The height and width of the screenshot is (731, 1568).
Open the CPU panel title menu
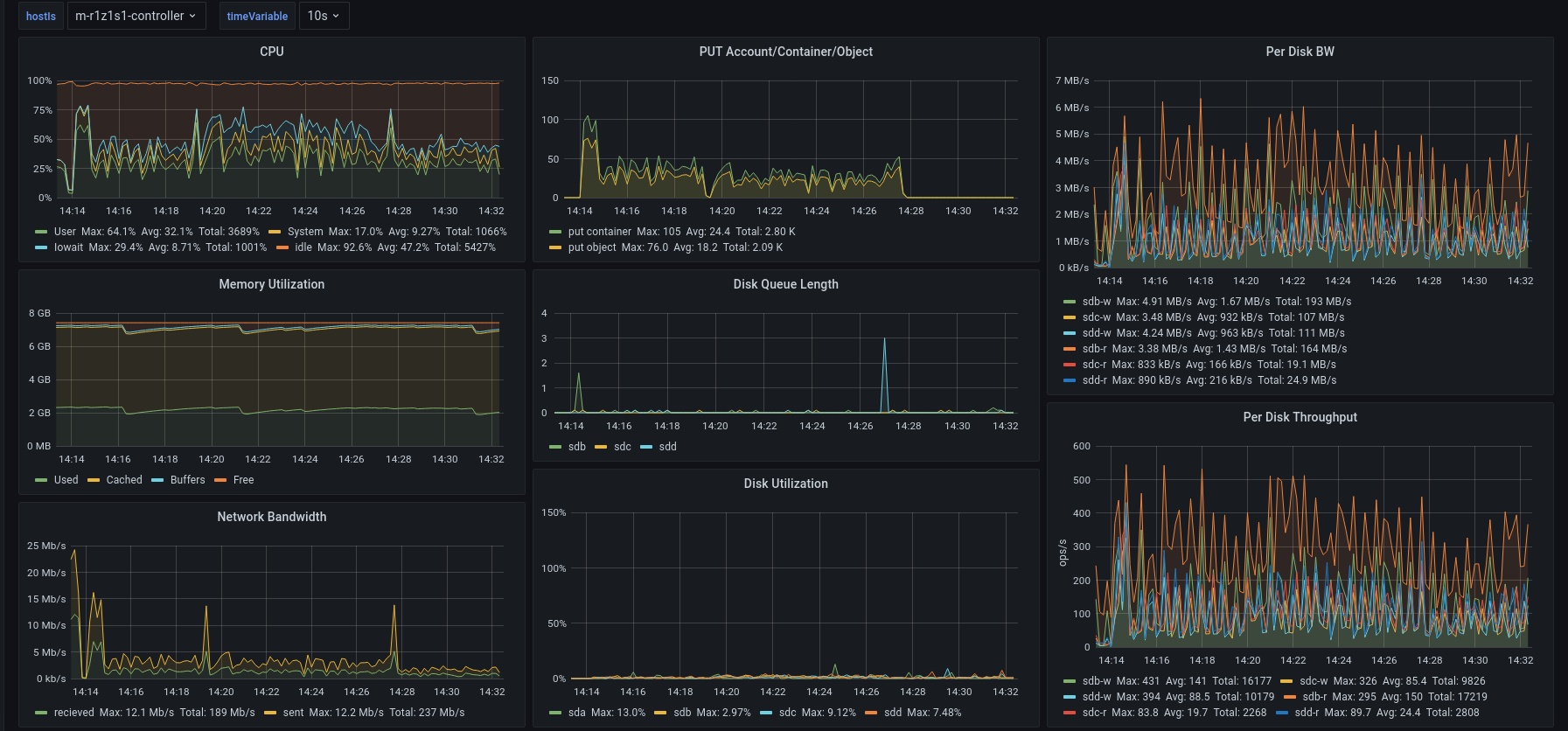tap(271, 52)
